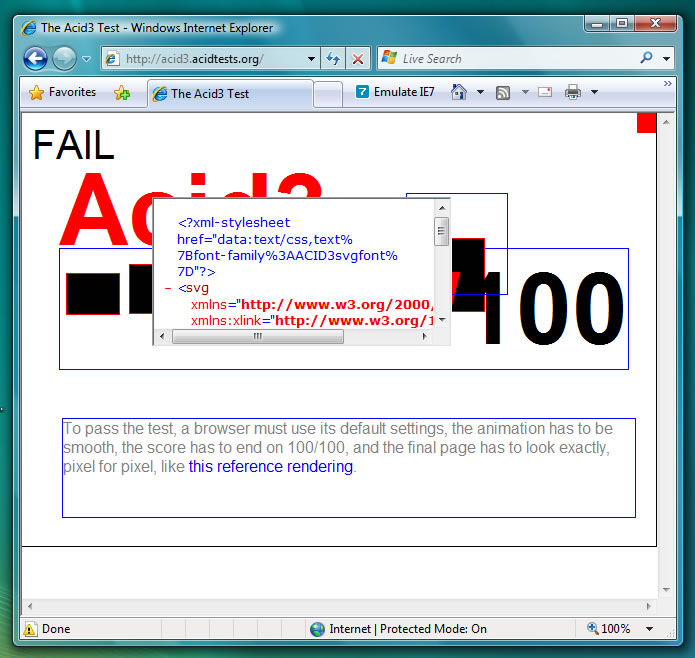
Task: Click the Forward navigation arrow
Action: click(64, 59)
